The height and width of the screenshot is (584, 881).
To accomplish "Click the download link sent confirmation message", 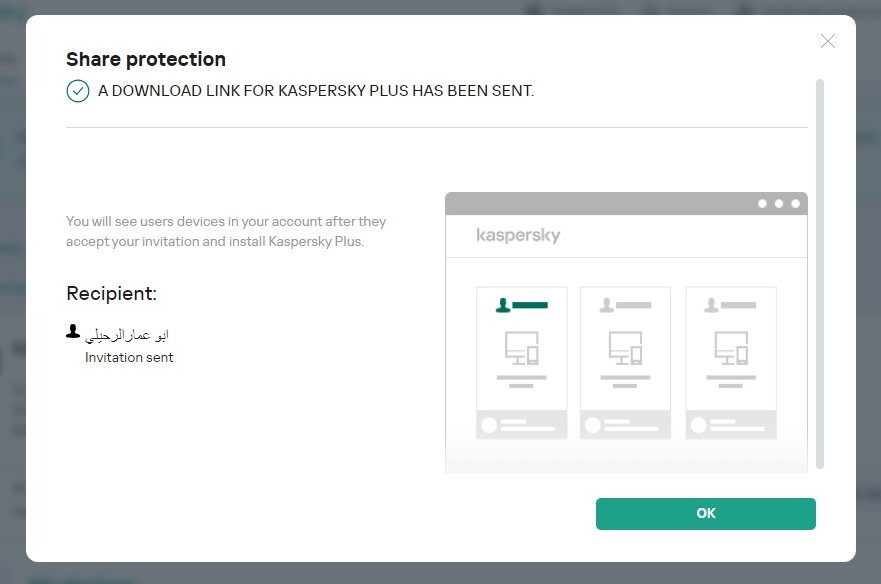I will (x=316, y=91).
